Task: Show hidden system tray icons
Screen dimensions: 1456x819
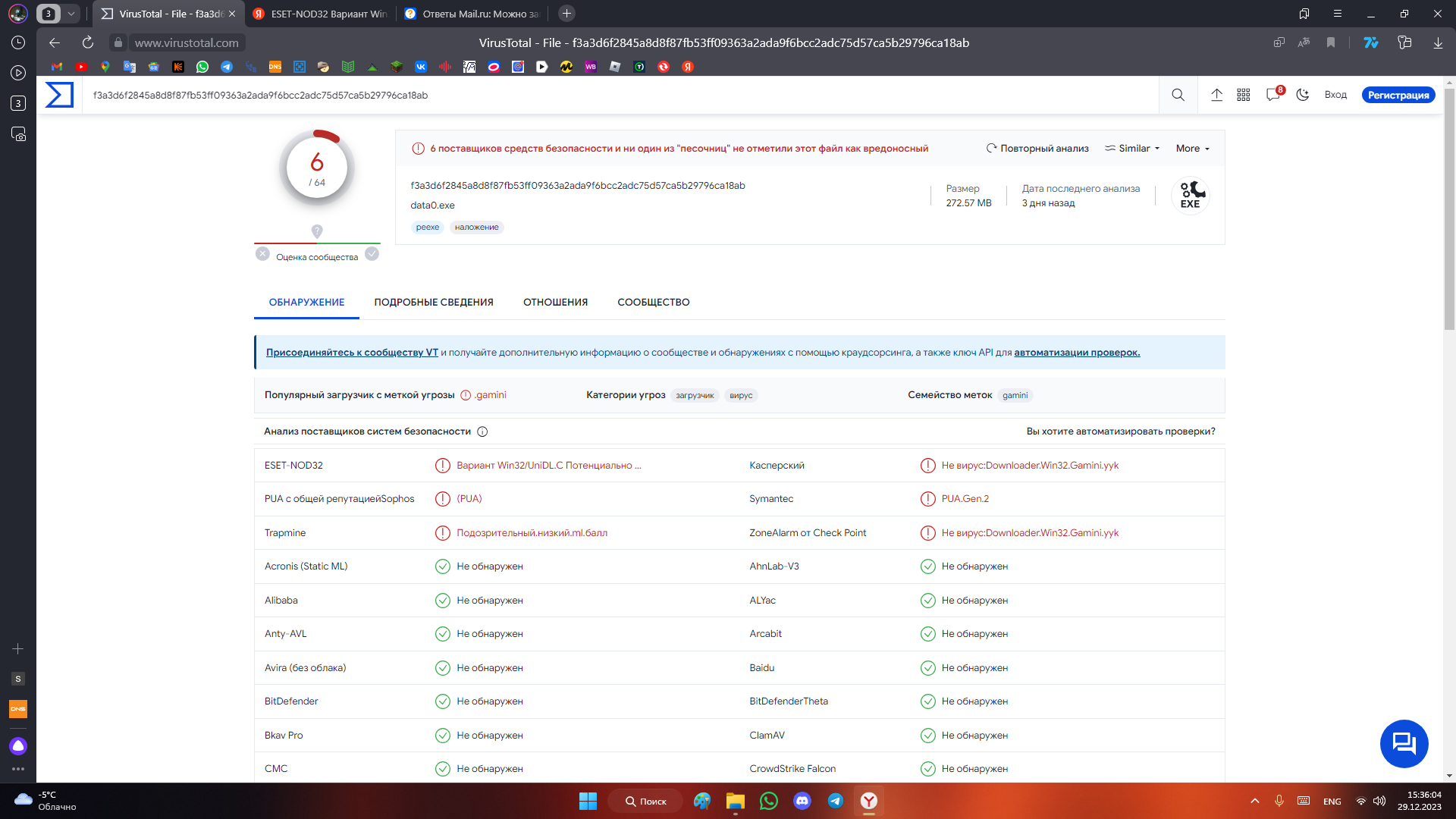Action: (x=1255, y=801)
